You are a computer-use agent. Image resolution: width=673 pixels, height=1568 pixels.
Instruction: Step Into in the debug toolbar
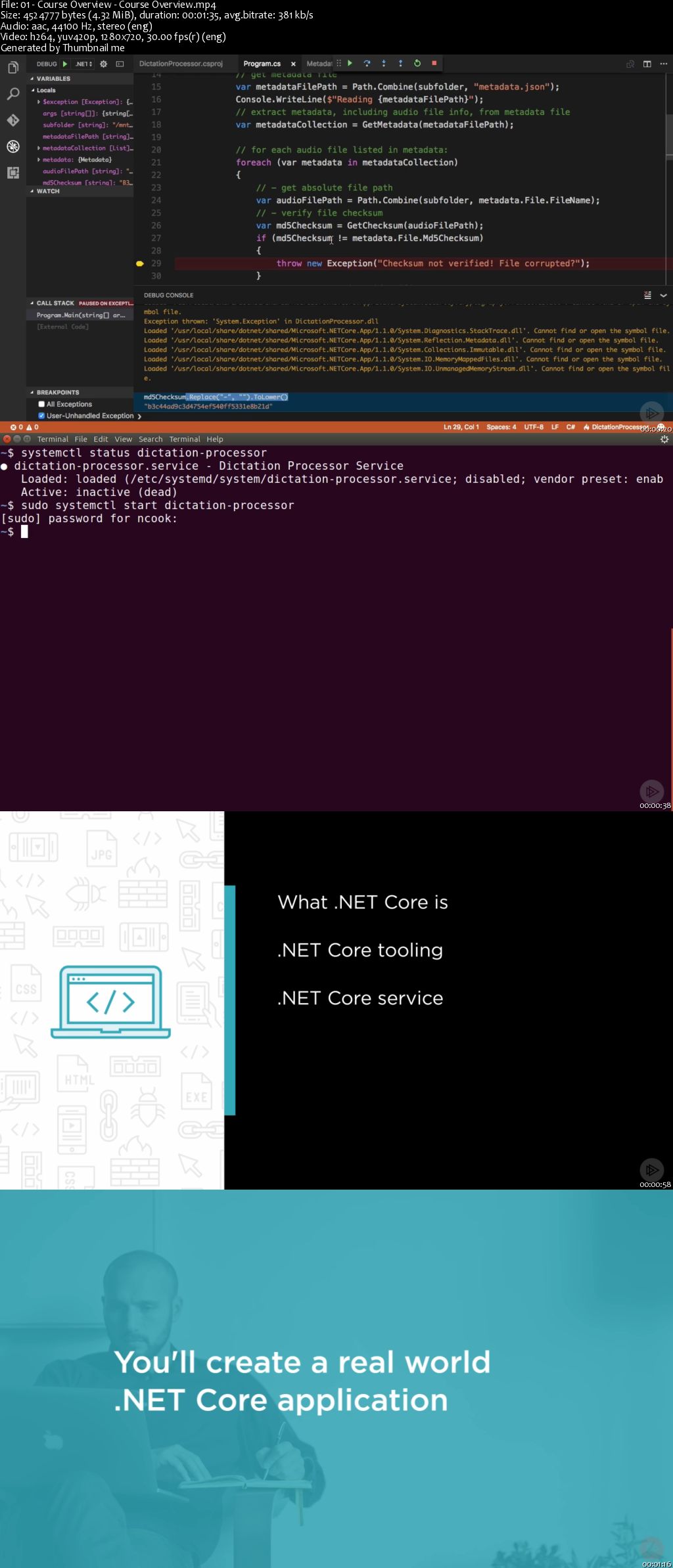point(384,63)
